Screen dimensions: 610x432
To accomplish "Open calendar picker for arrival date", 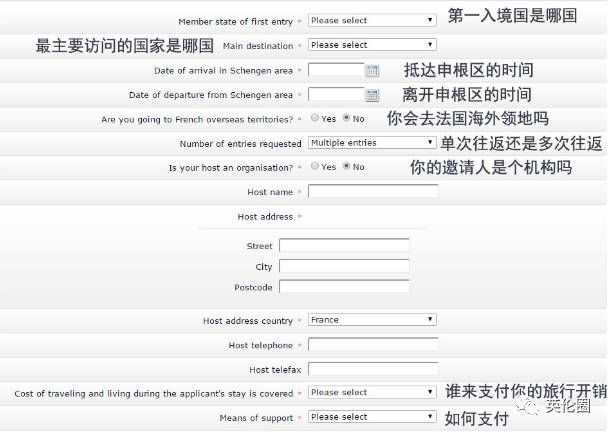I will (x=372, y=71).
